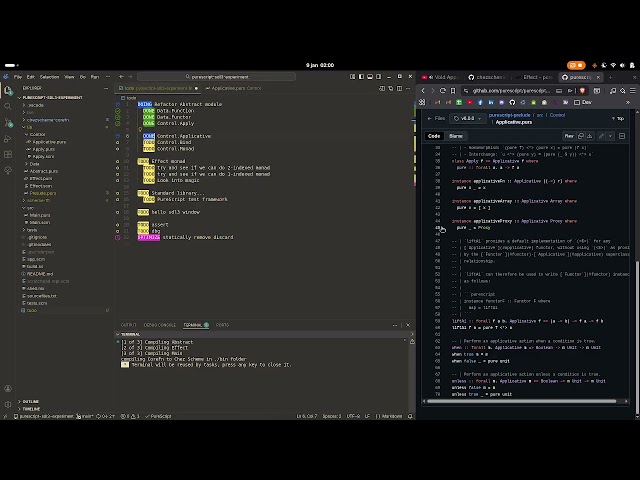Click the split editor icon above the editor

(x=399, y=88)
